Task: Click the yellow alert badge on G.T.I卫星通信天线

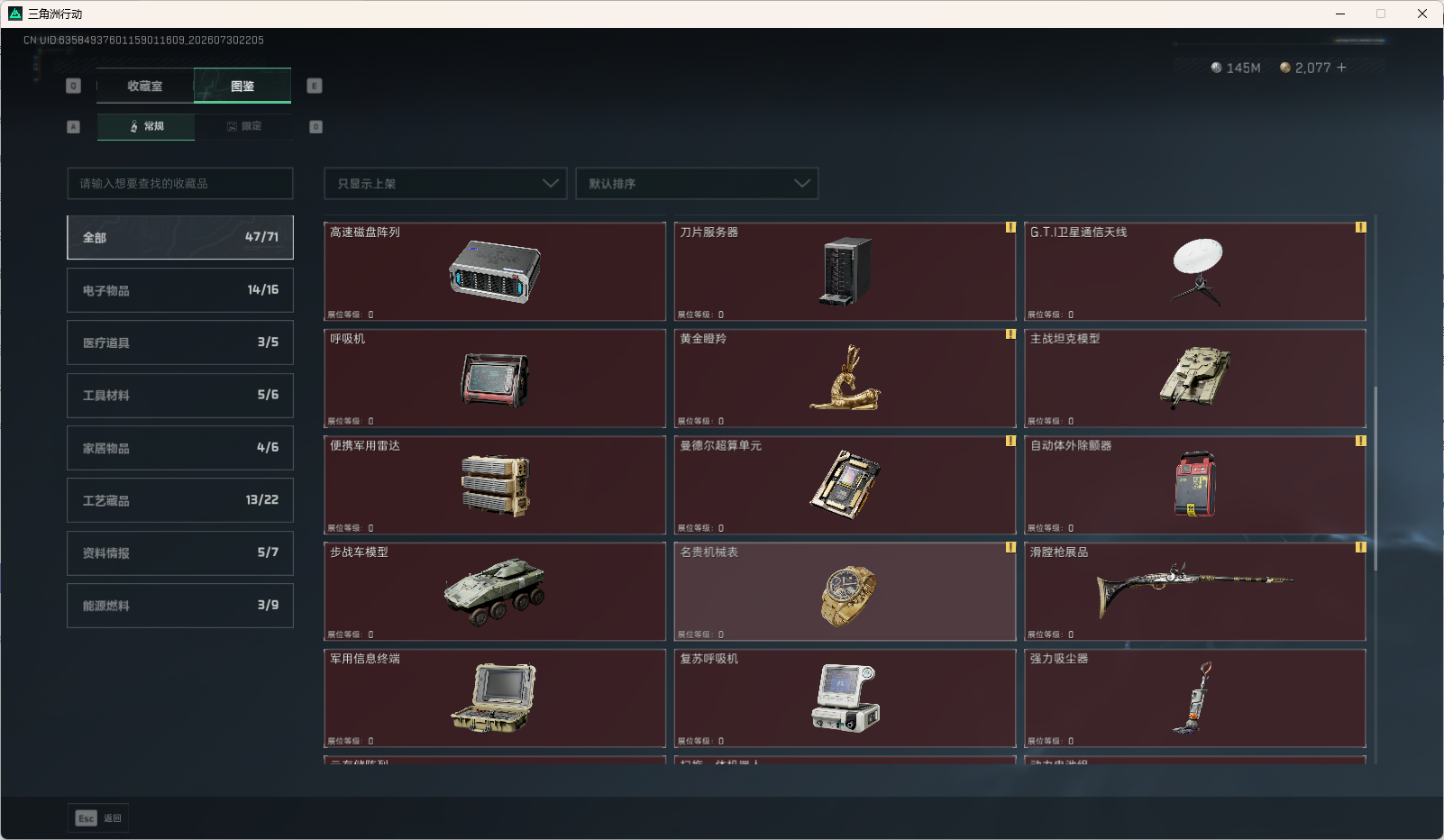Action: coord(1360,227)
